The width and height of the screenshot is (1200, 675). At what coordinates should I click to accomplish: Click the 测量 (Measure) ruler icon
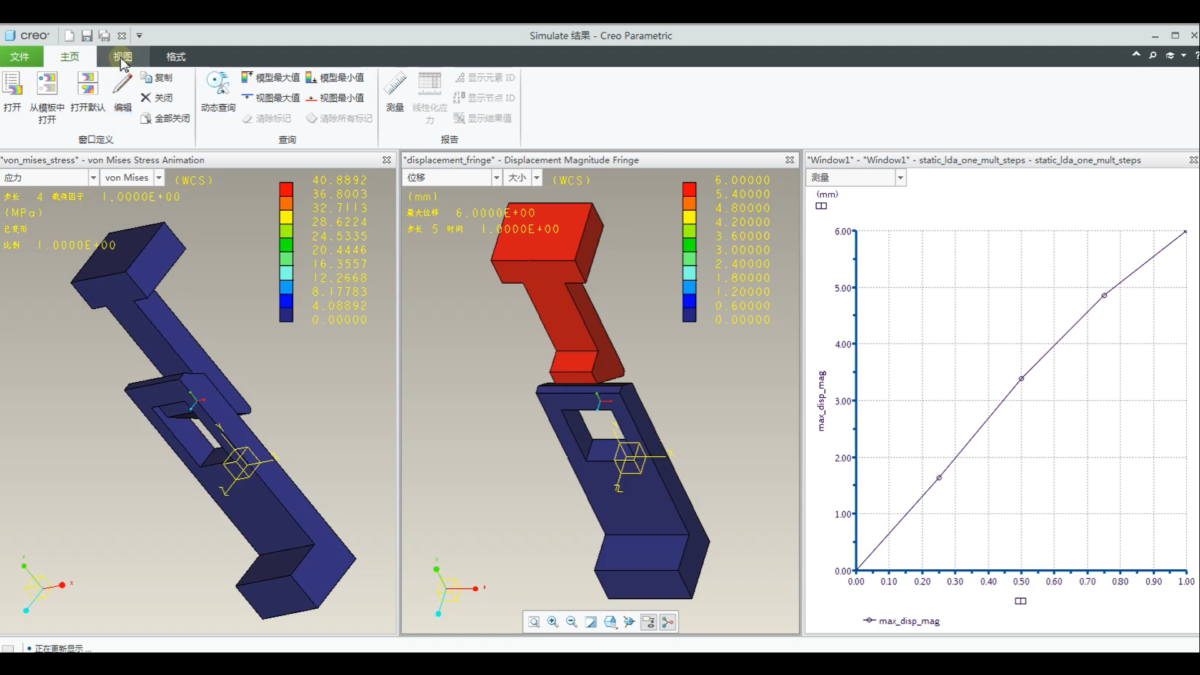pyautogui.click(x=395, y=84)
